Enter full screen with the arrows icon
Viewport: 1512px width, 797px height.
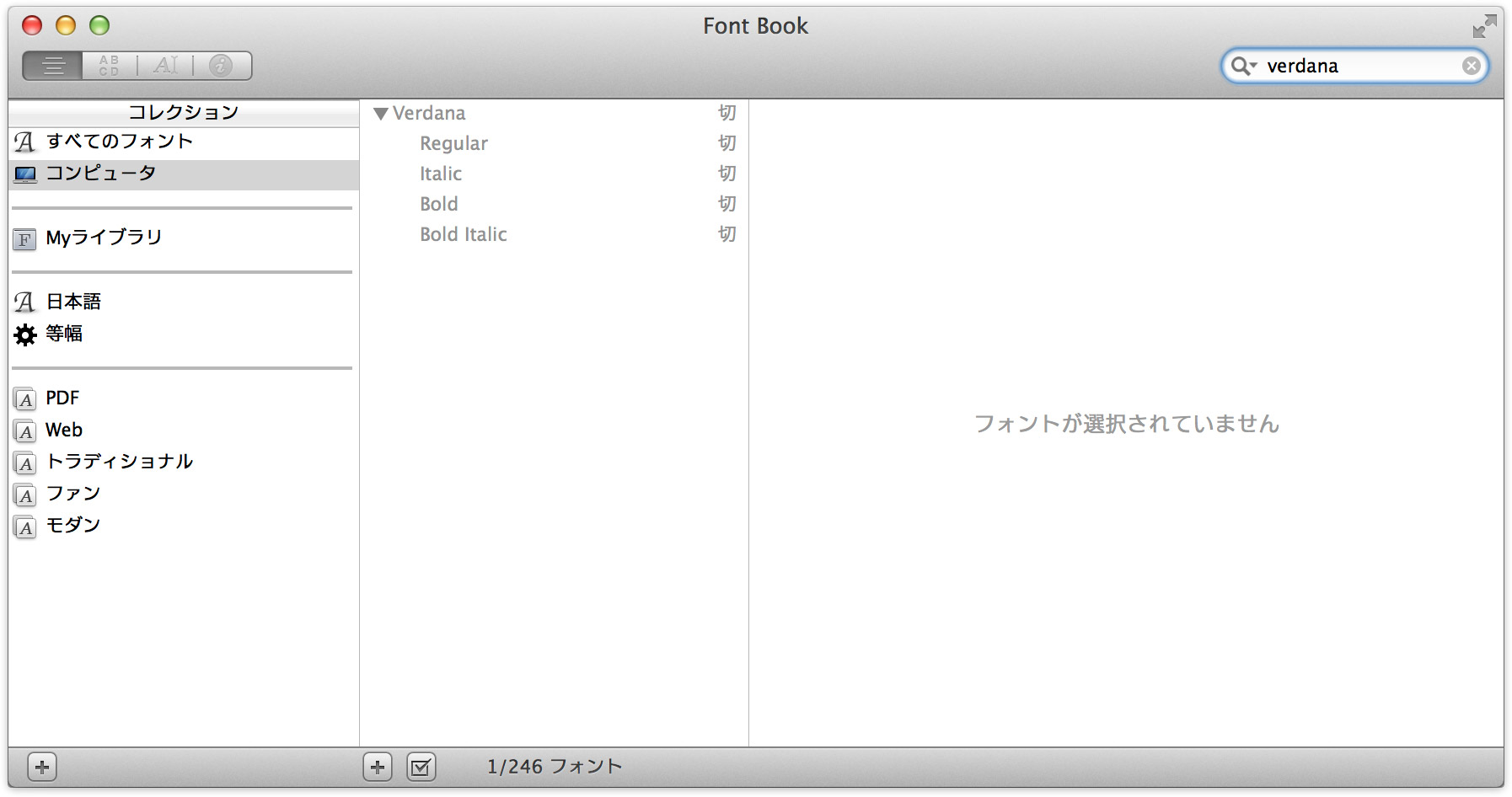[x=1484, y=26]
